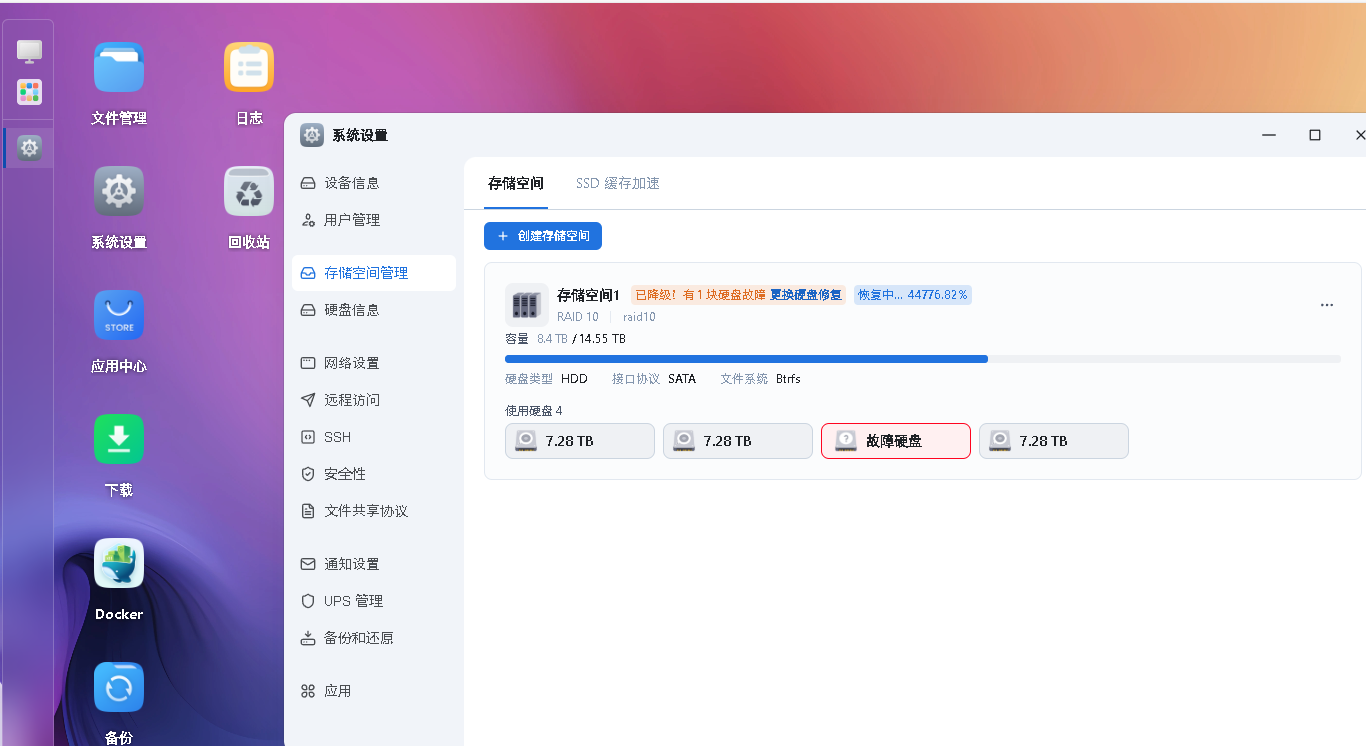
Task: Select the 存储空间 tab
Action: coord(516,184)
